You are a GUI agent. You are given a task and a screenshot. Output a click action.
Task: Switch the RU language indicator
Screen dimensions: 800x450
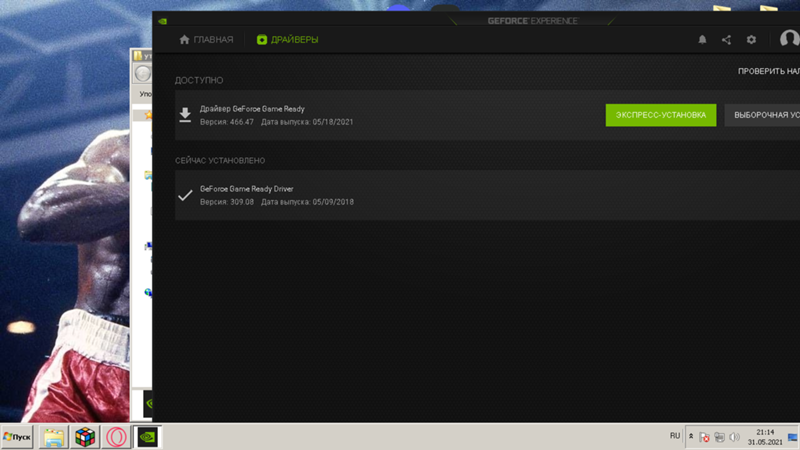(x=675, y=436)
